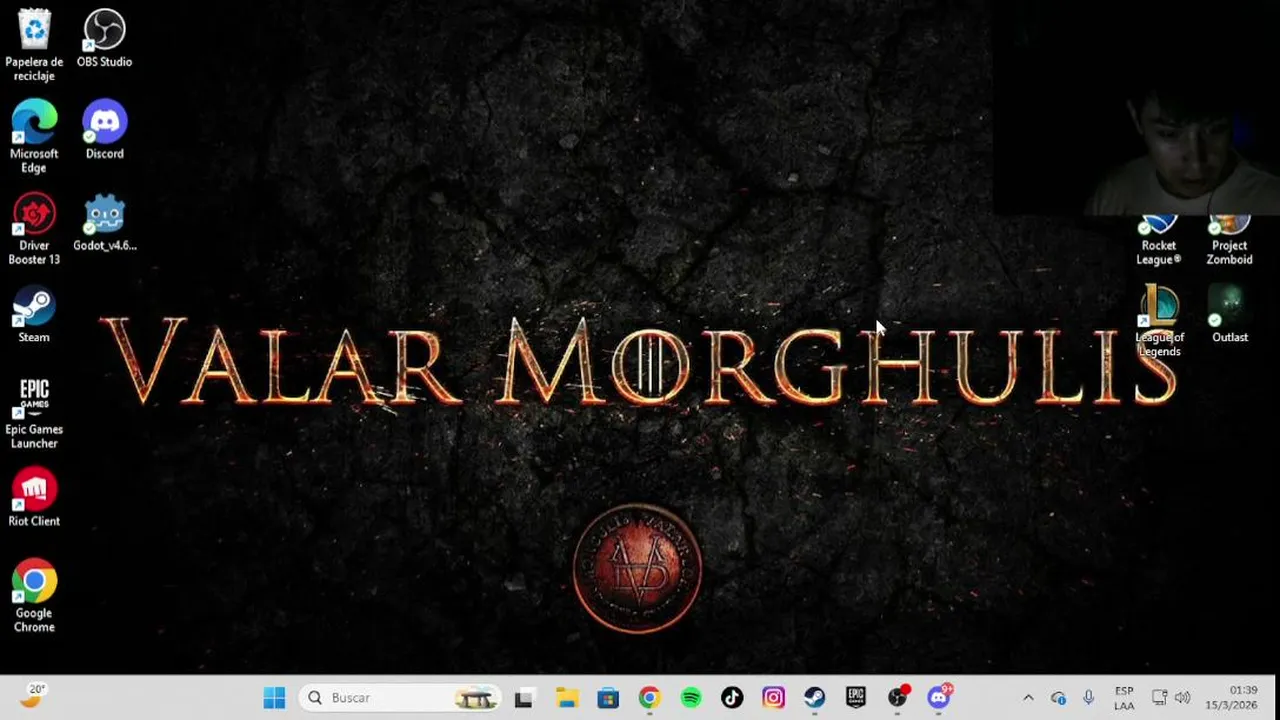Open the Papelera de reciclaje icon

coord(34,44)
